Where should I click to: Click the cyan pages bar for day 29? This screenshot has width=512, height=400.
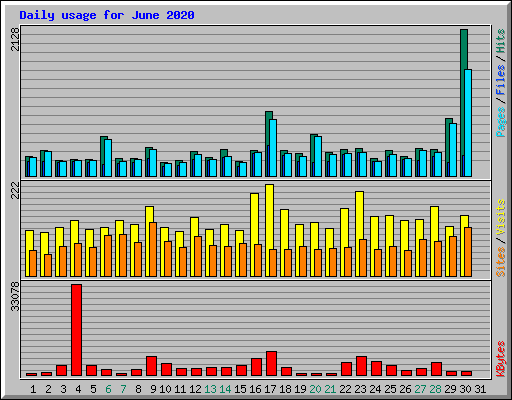tap(453, 150)
